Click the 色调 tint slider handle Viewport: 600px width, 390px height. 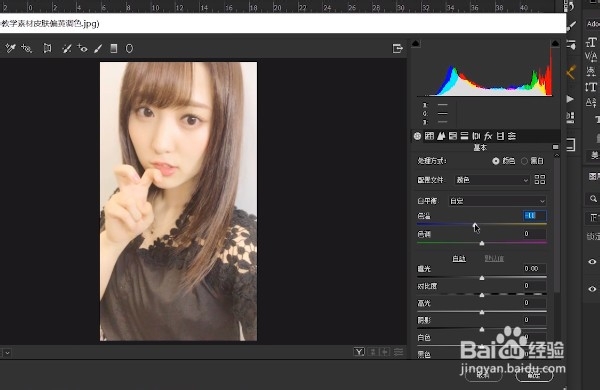[482, 243]
